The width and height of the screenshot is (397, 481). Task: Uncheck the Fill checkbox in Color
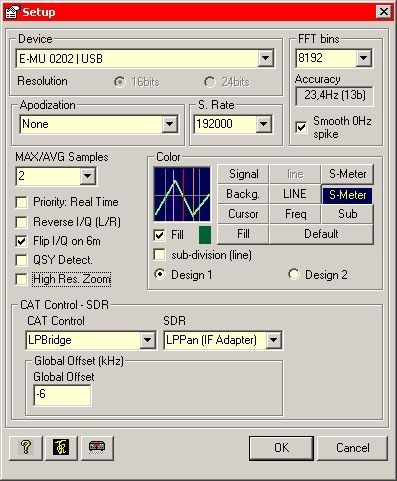[159, 235]
